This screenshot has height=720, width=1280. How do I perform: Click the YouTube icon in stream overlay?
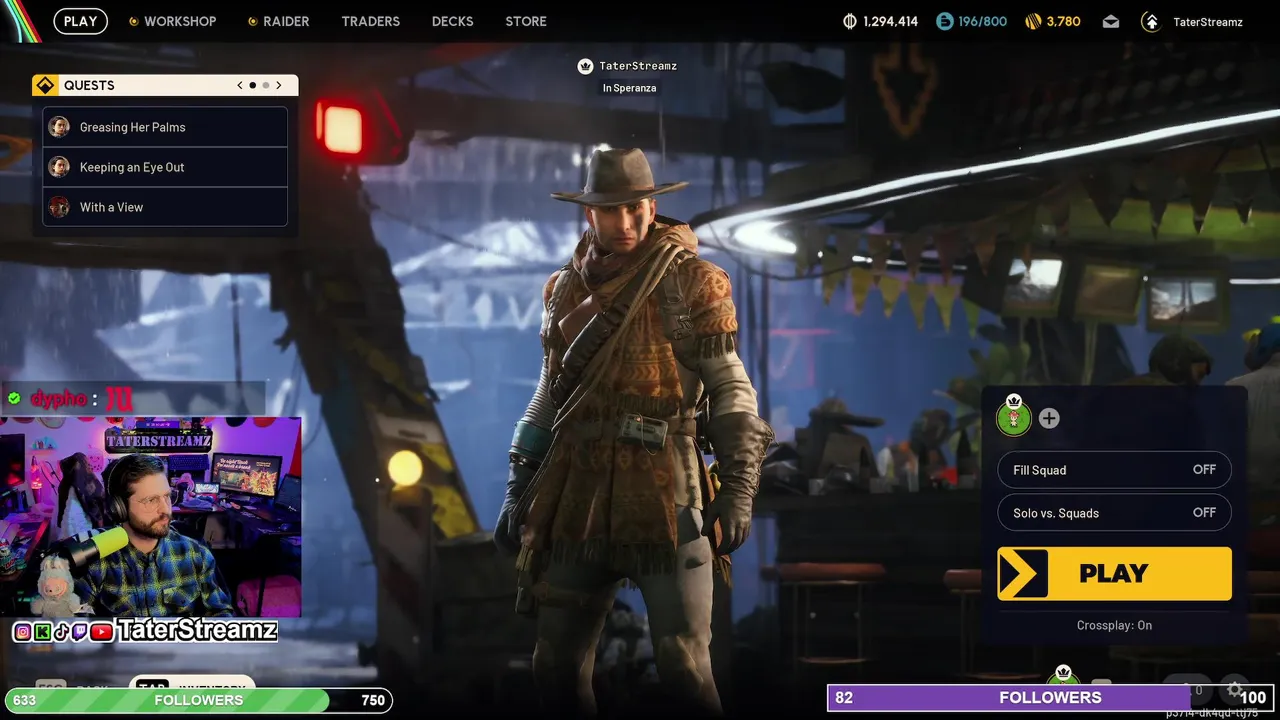click(x=101, y=632)
